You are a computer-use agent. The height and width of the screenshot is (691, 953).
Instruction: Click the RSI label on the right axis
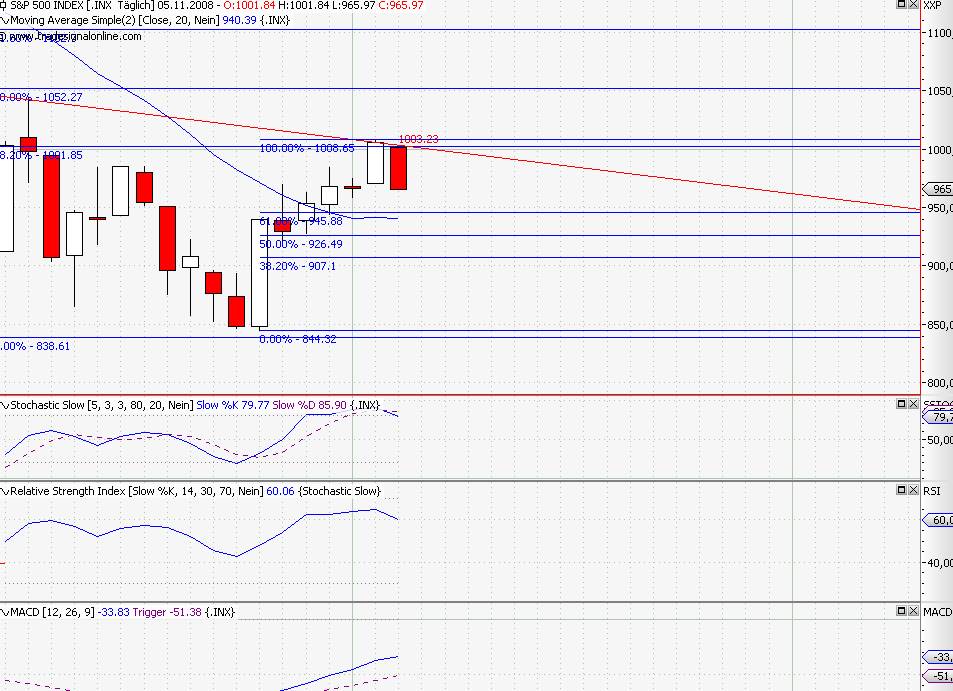[932, 491]
